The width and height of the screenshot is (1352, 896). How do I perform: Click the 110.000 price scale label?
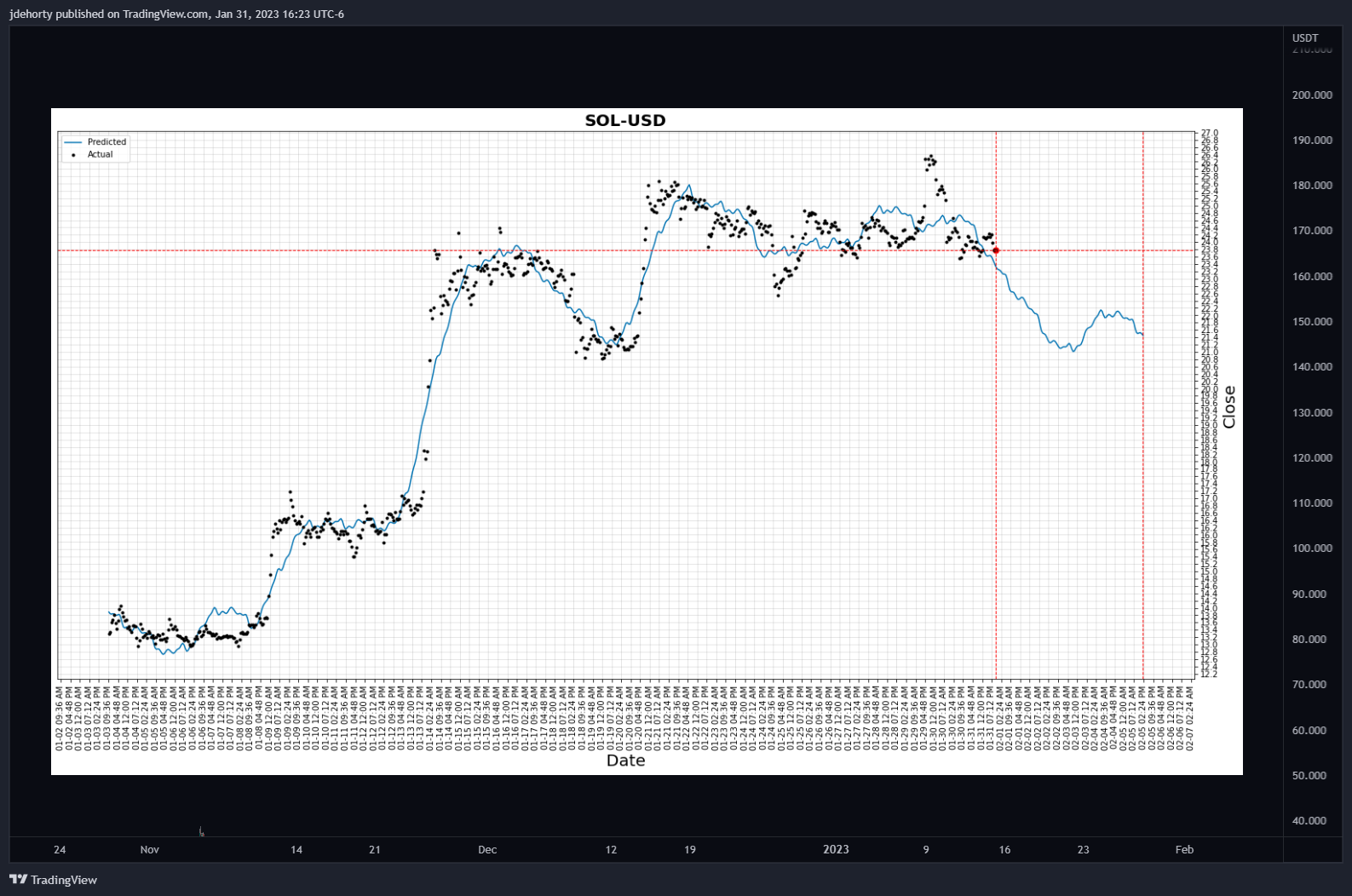pyautogui.click(x=1312, y=503)
